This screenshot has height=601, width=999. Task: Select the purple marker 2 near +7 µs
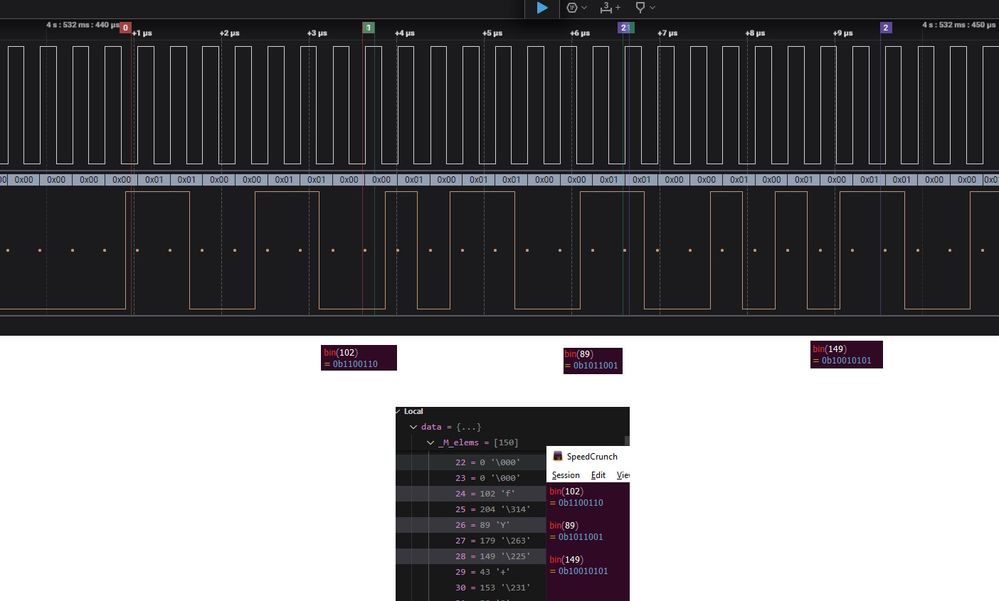click(625, 27)
